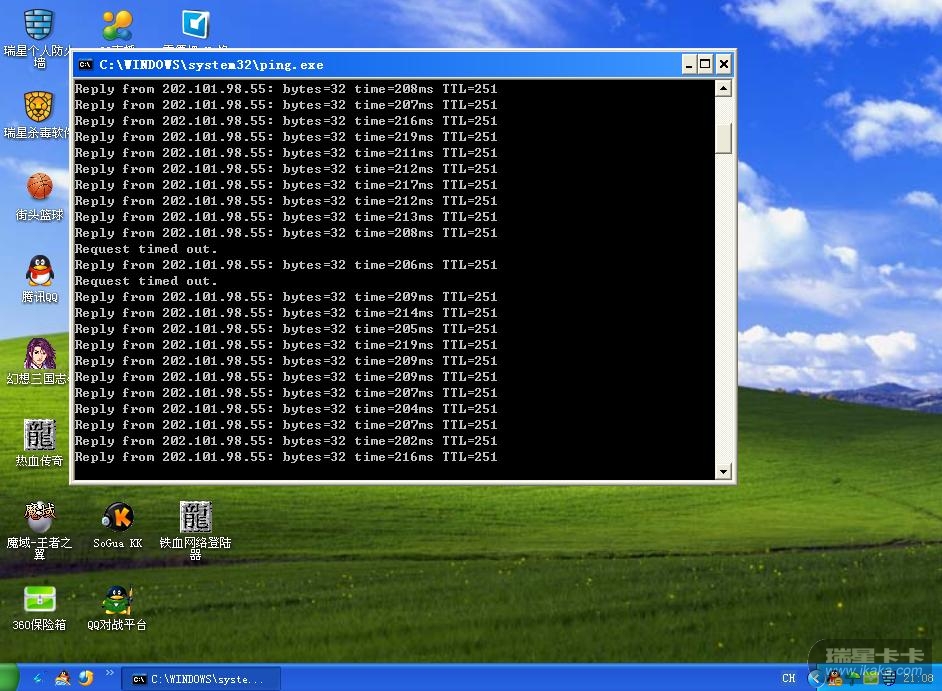Maximize the ping.exe console window
This screenshot has height=691, width=942.
tap(706, 65)
